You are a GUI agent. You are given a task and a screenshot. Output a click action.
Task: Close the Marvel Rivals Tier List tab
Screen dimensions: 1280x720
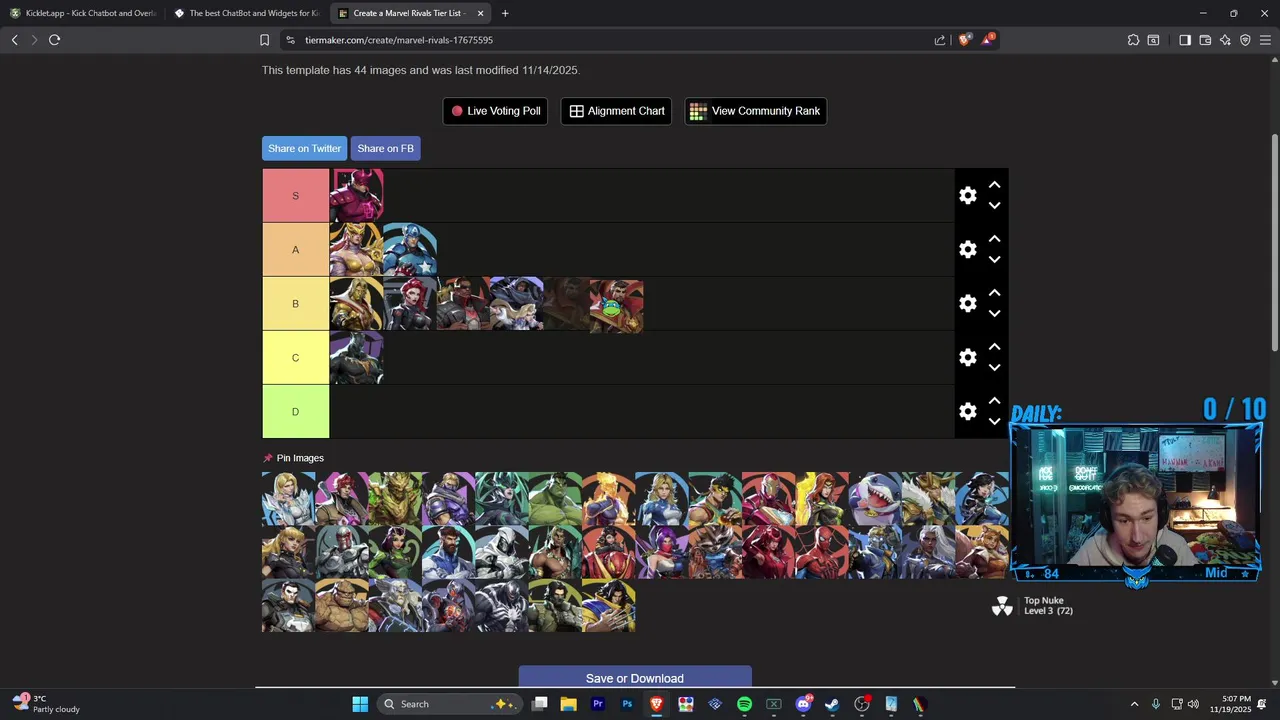coord(480,13)
